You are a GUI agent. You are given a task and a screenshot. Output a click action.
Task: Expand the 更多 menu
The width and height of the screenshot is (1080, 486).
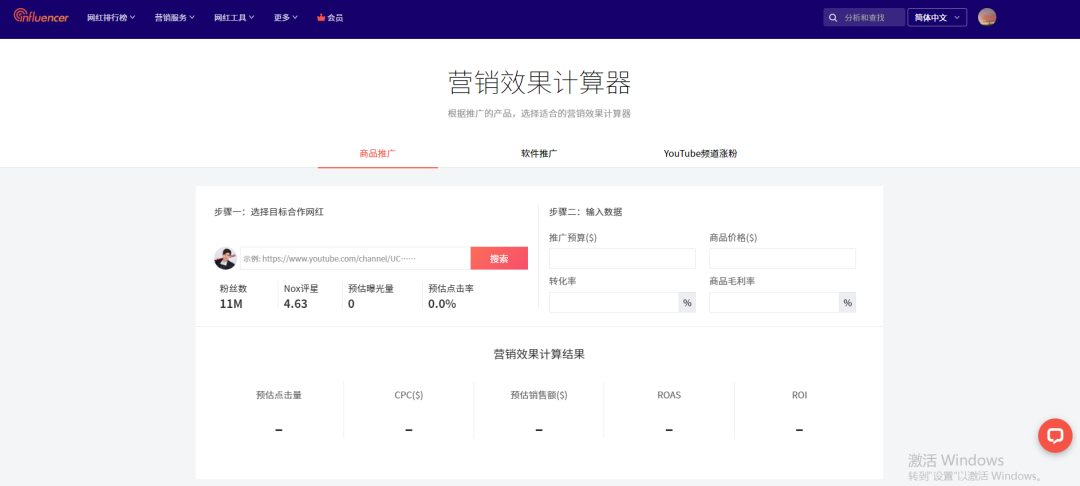click(x=286, y=18)
